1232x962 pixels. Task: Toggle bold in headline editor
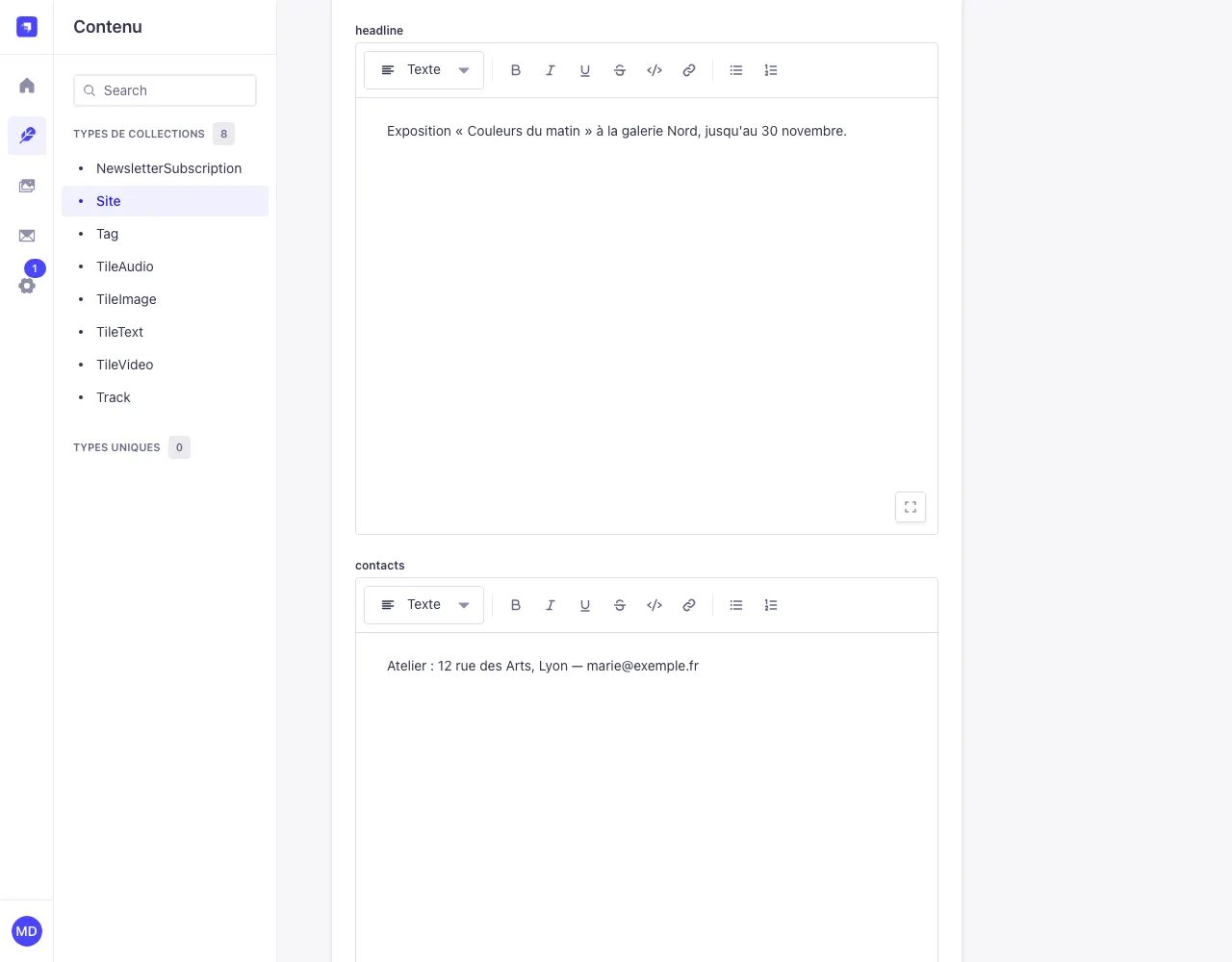(x=516, y=70)
